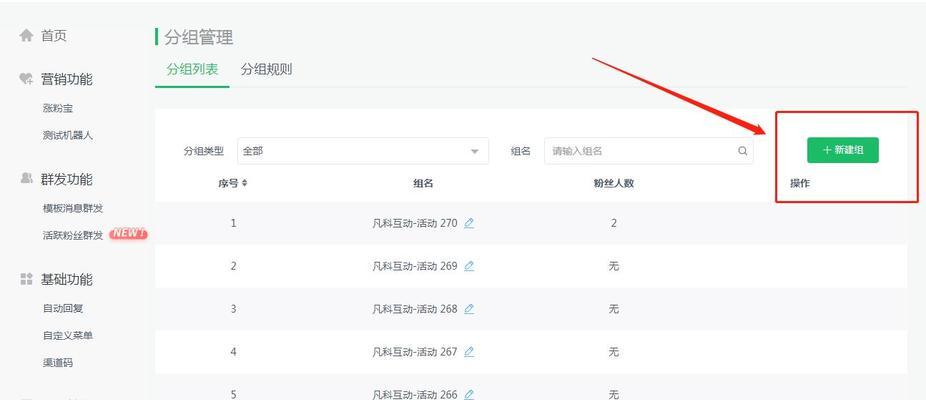
Task: Open 测试机器人 in the sidebar
Action: pyautogui.click(x=68, y=135)
